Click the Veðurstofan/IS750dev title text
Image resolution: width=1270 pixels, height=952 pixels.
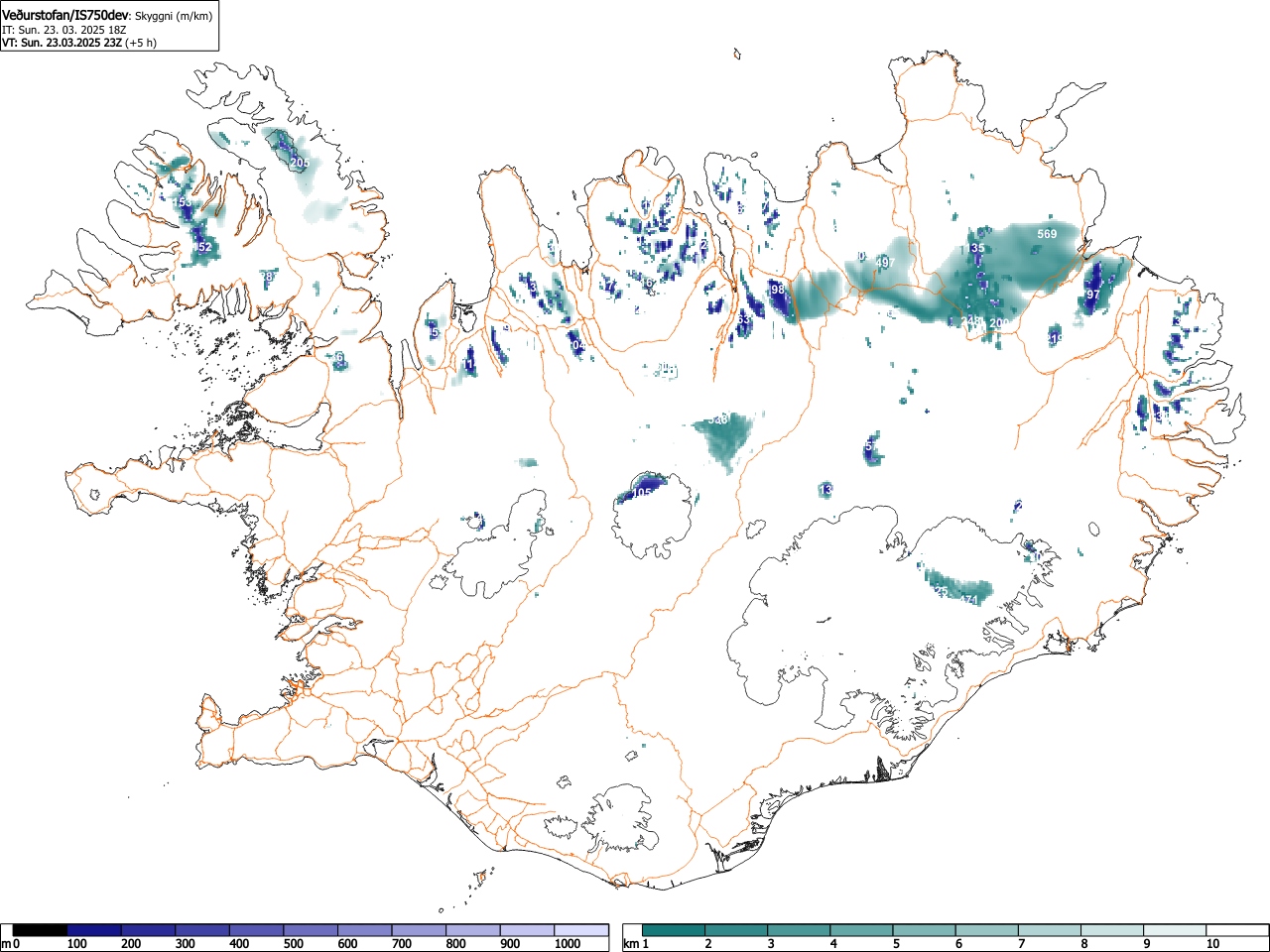click(x=65, y=15)
